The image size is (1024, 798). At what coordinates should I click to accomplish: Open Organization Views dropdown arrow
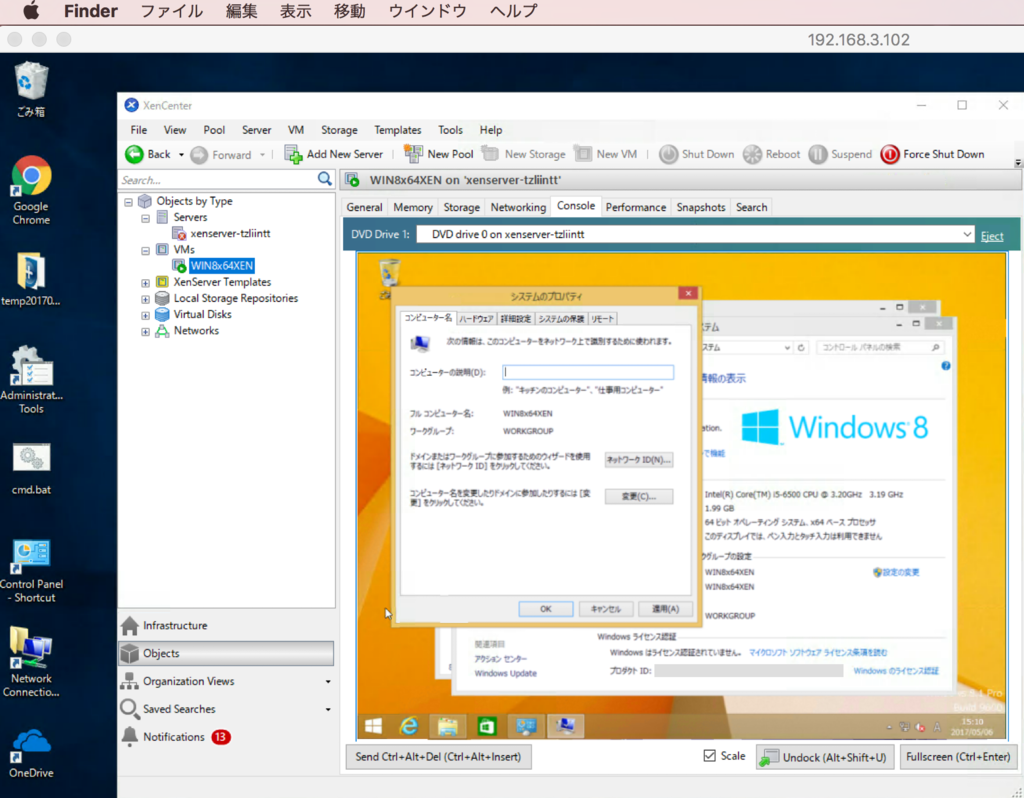[x=328, y=682]
